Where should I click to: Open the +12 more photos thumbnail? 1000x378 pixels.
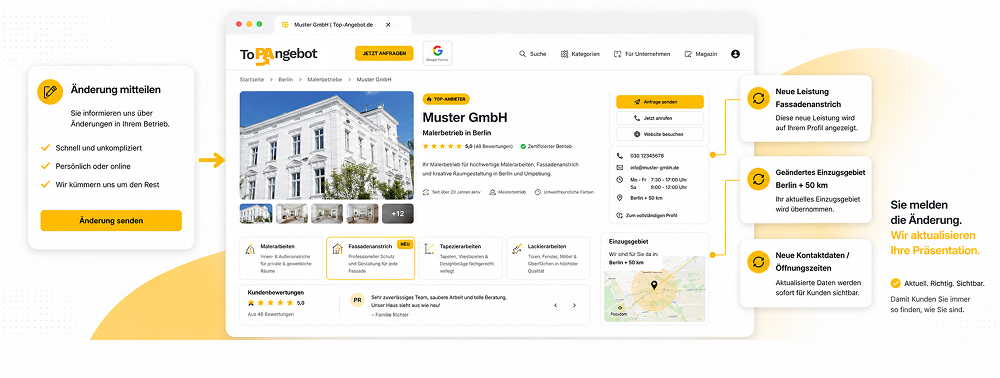click(x=398, y=214)
